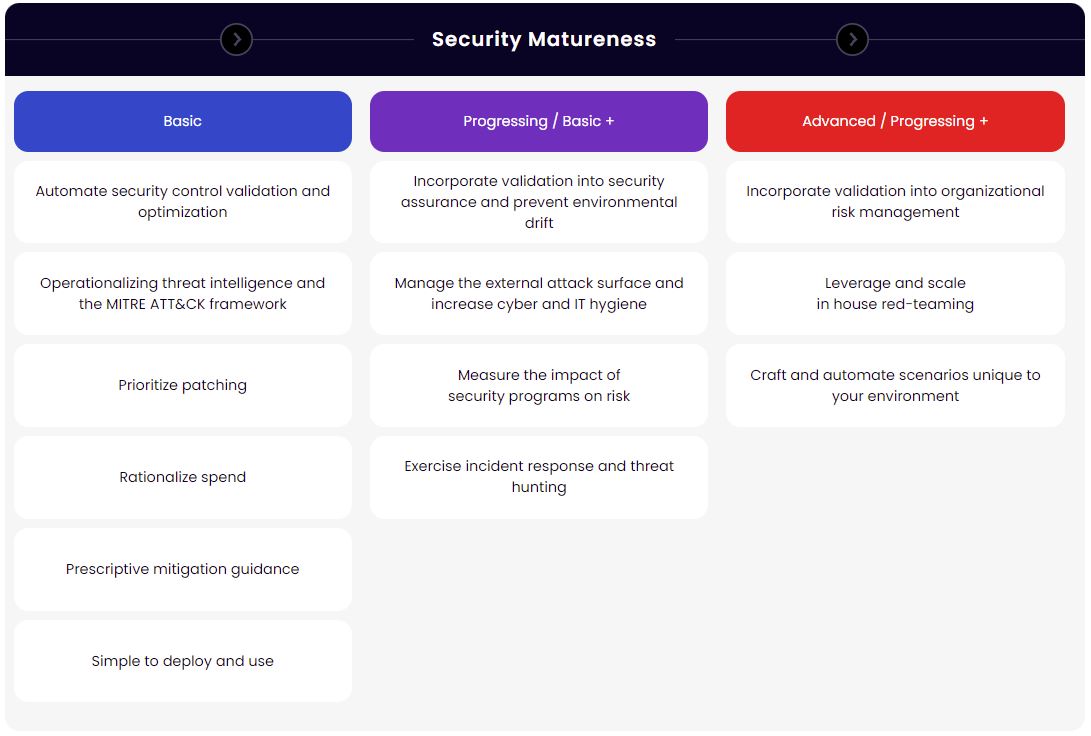
Task: Open the prevent environmental drift card
Action: point(539,202)
